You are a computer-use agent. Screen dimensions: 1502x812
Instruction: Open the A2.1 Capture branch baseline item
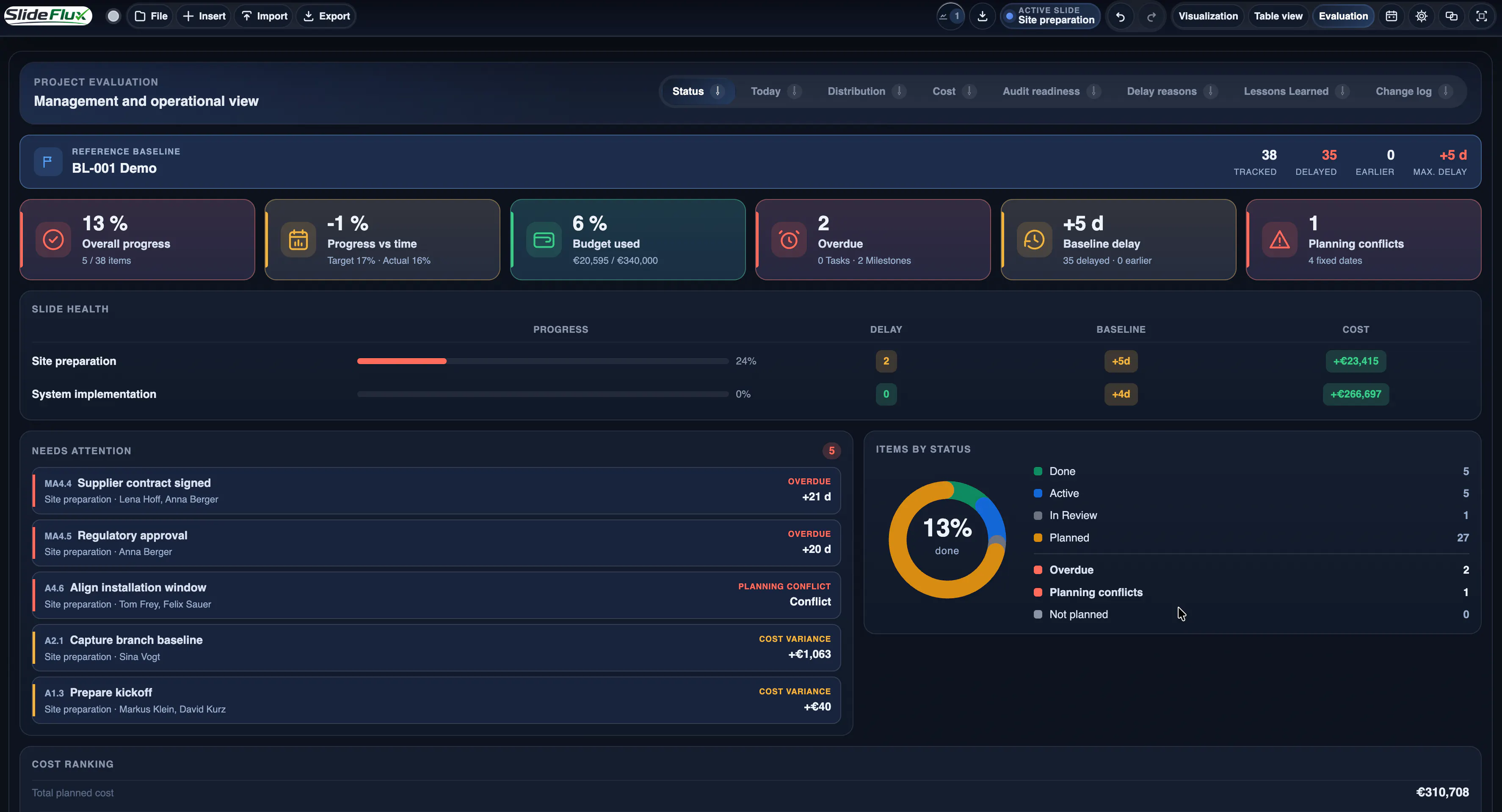[x=436, y=648]
